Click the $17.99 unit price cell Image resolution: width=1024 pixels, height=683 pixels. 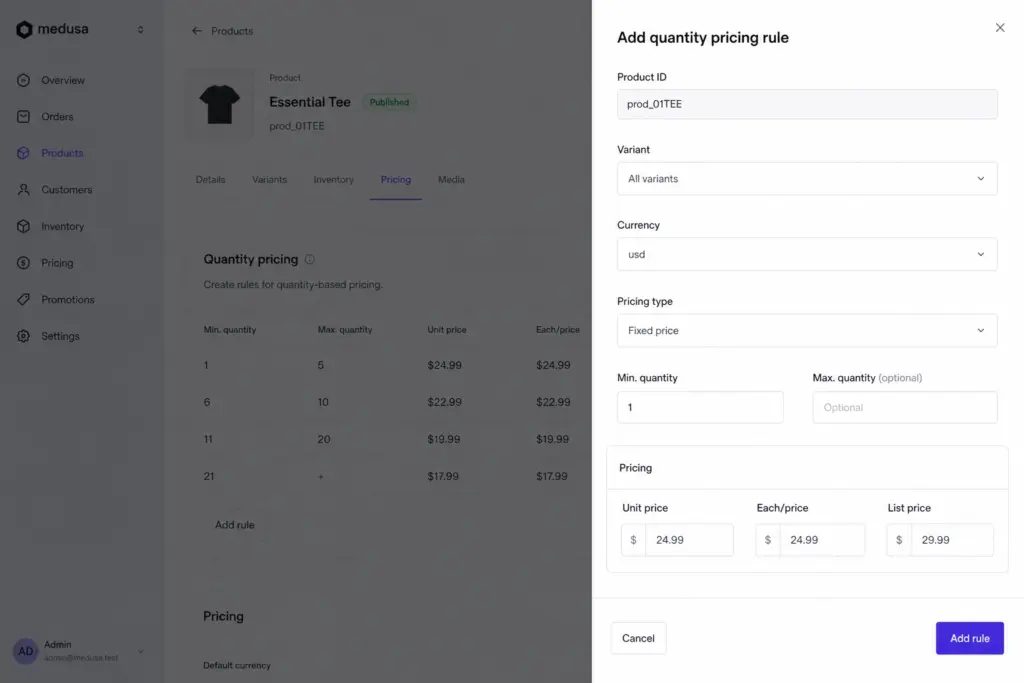point(443,476)
